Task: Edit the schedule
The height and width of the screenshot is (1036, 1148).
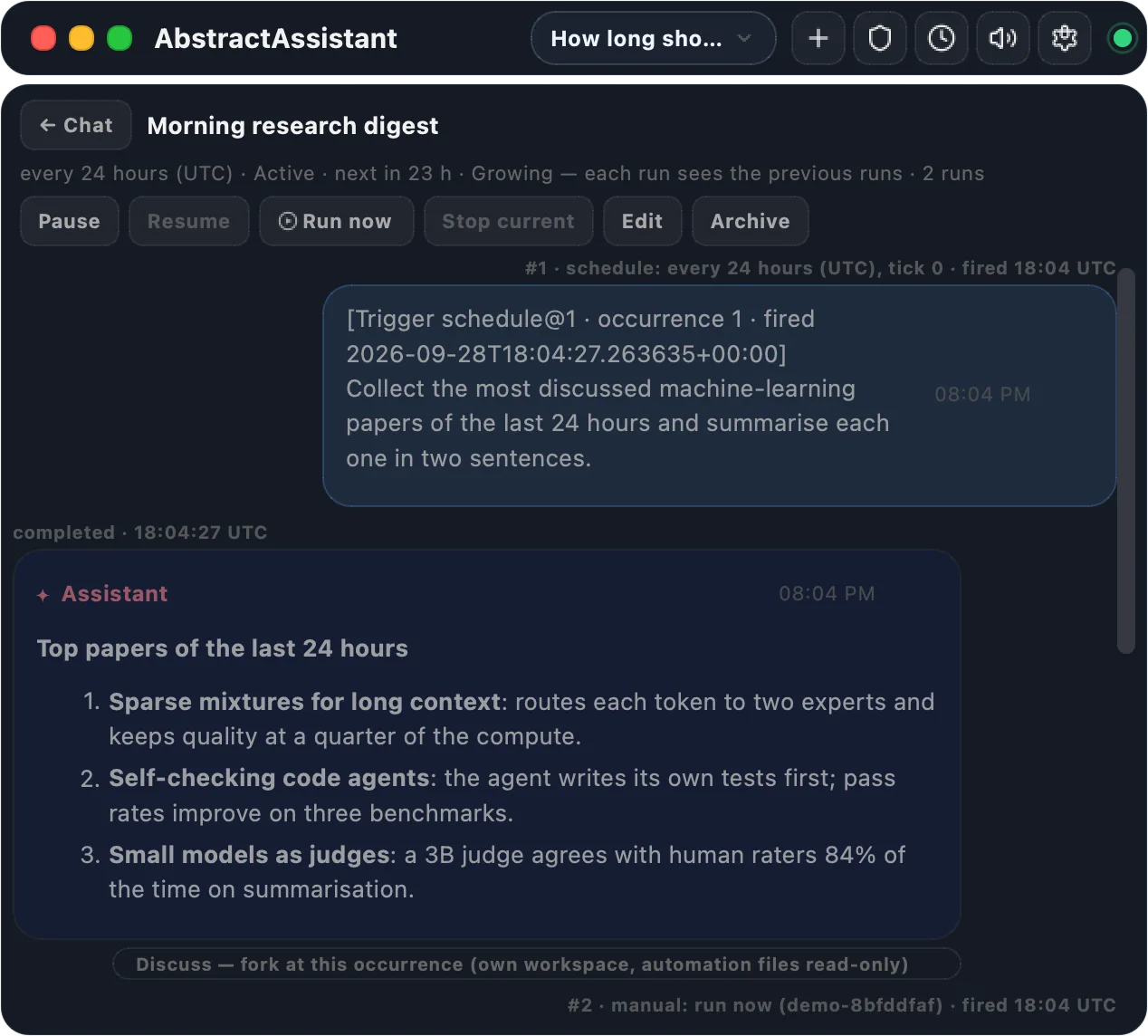Action: [x=643, y=221]
